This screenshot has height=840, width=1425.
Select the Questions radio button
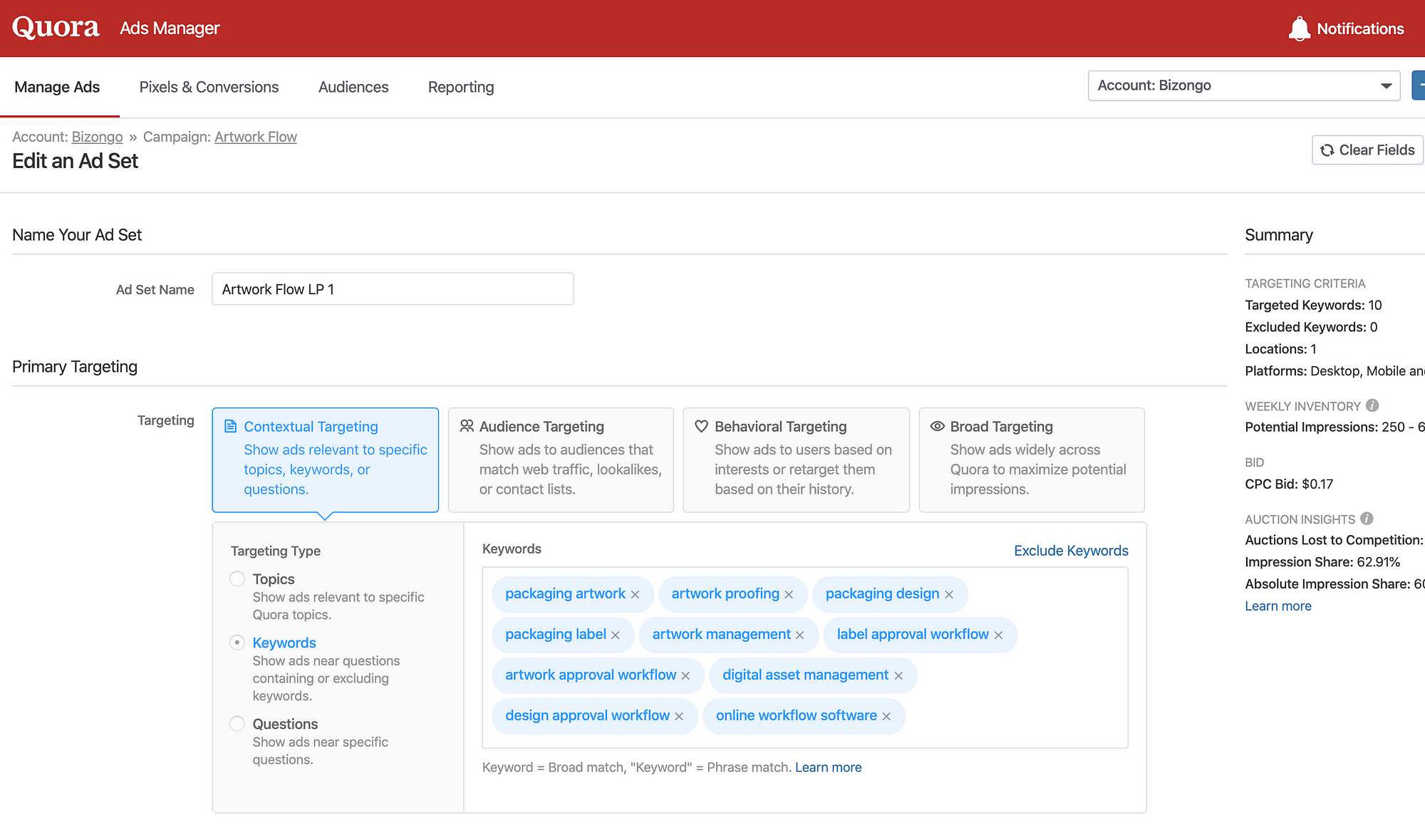coord(235,724)
